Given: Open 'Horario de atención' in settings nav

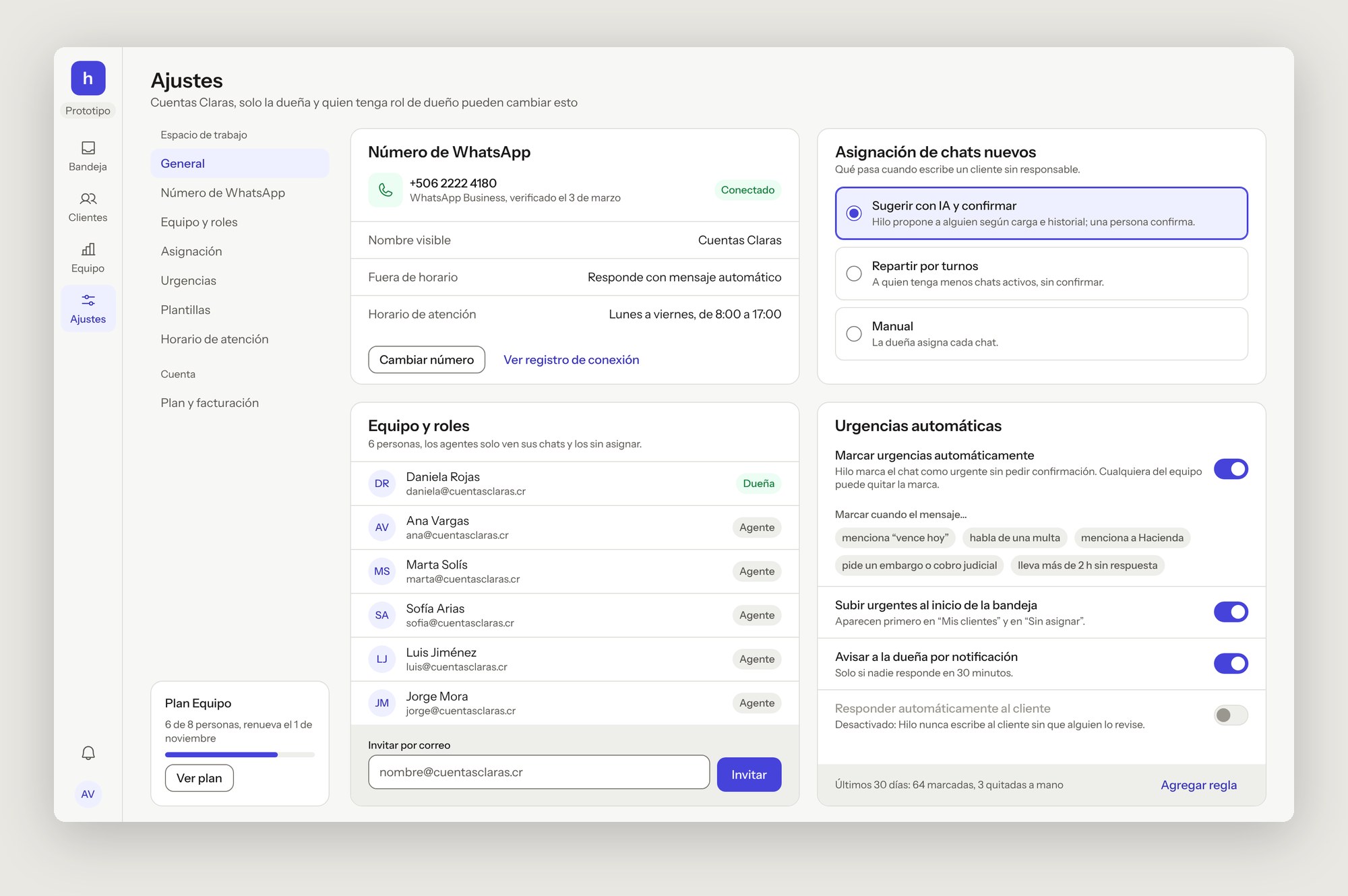Looking at the screenshot, I should (240, 340).
